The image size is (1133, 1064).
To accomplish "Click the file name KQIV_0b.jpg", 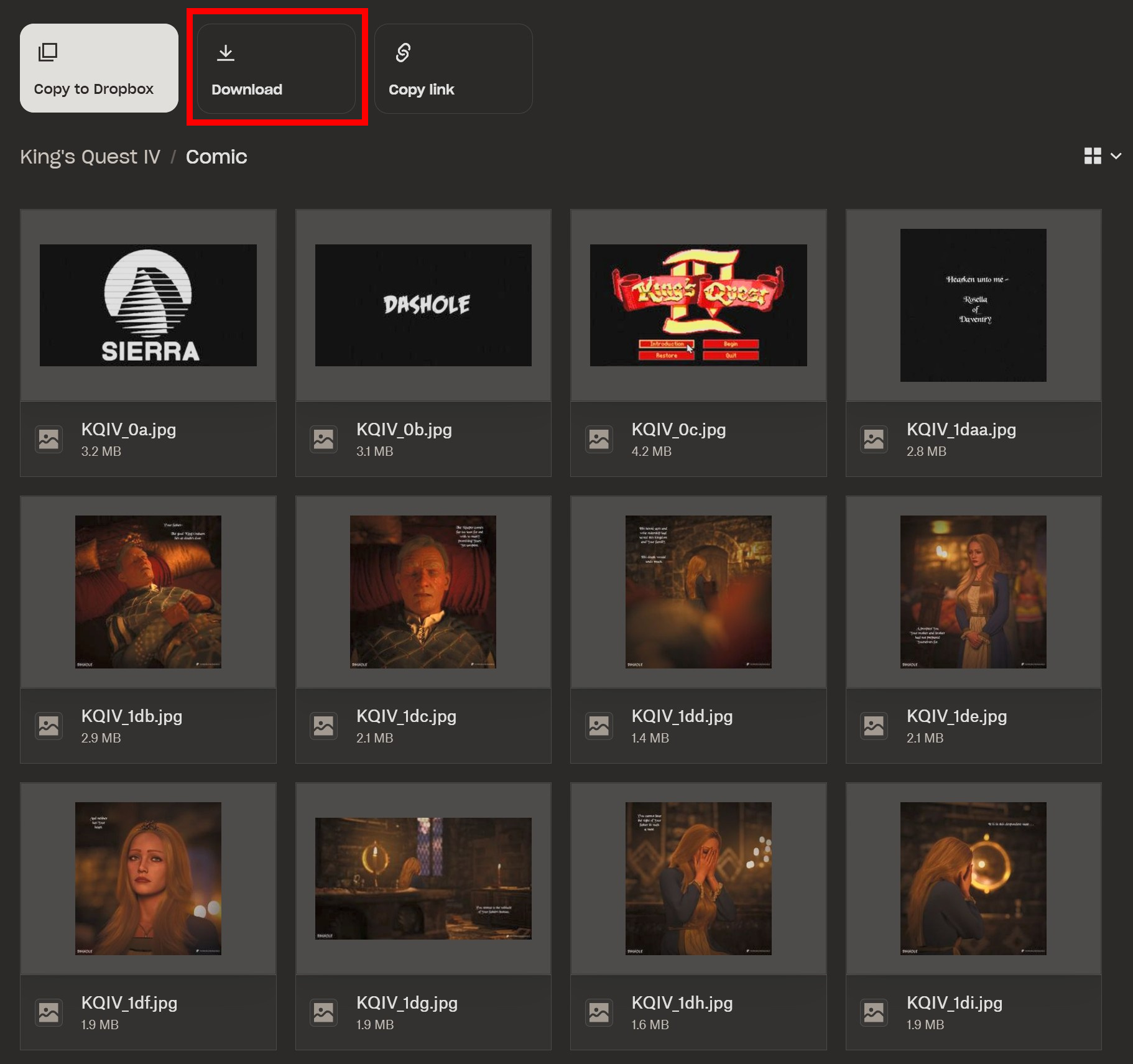I will (x=404, y=430).
